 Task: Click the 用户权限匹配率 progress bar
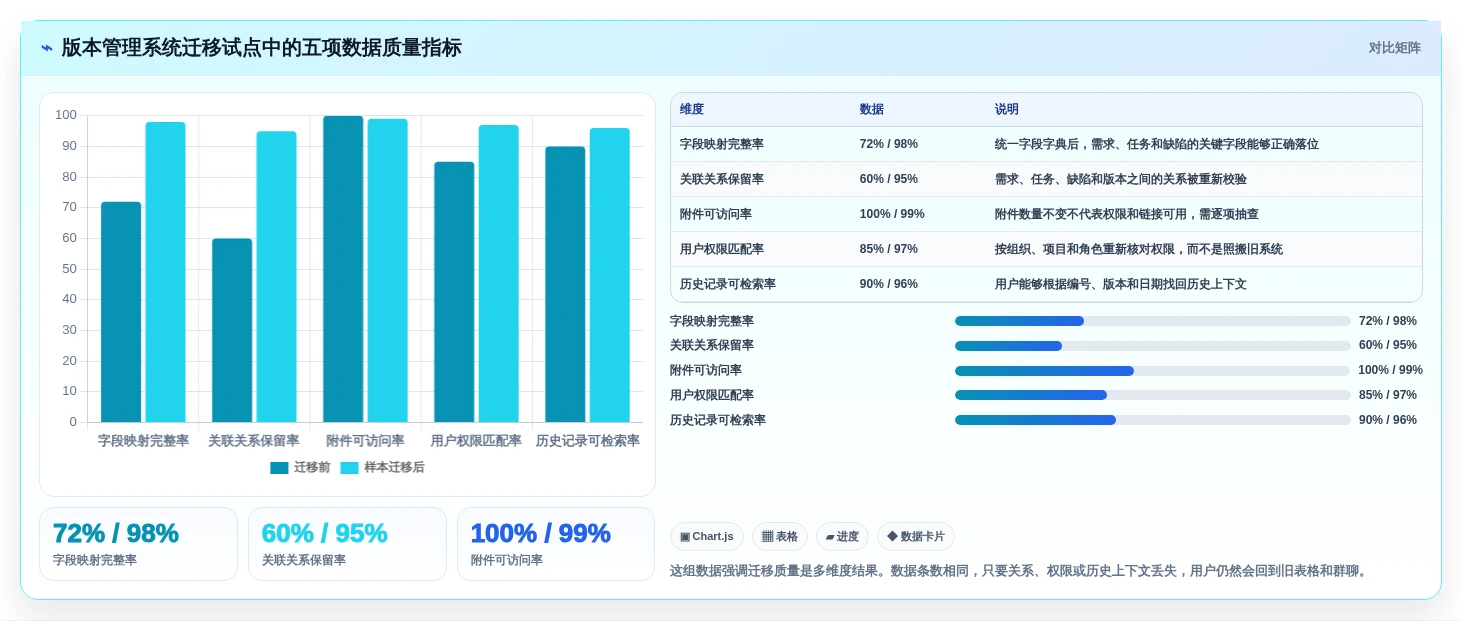(x=1152, y=395)
